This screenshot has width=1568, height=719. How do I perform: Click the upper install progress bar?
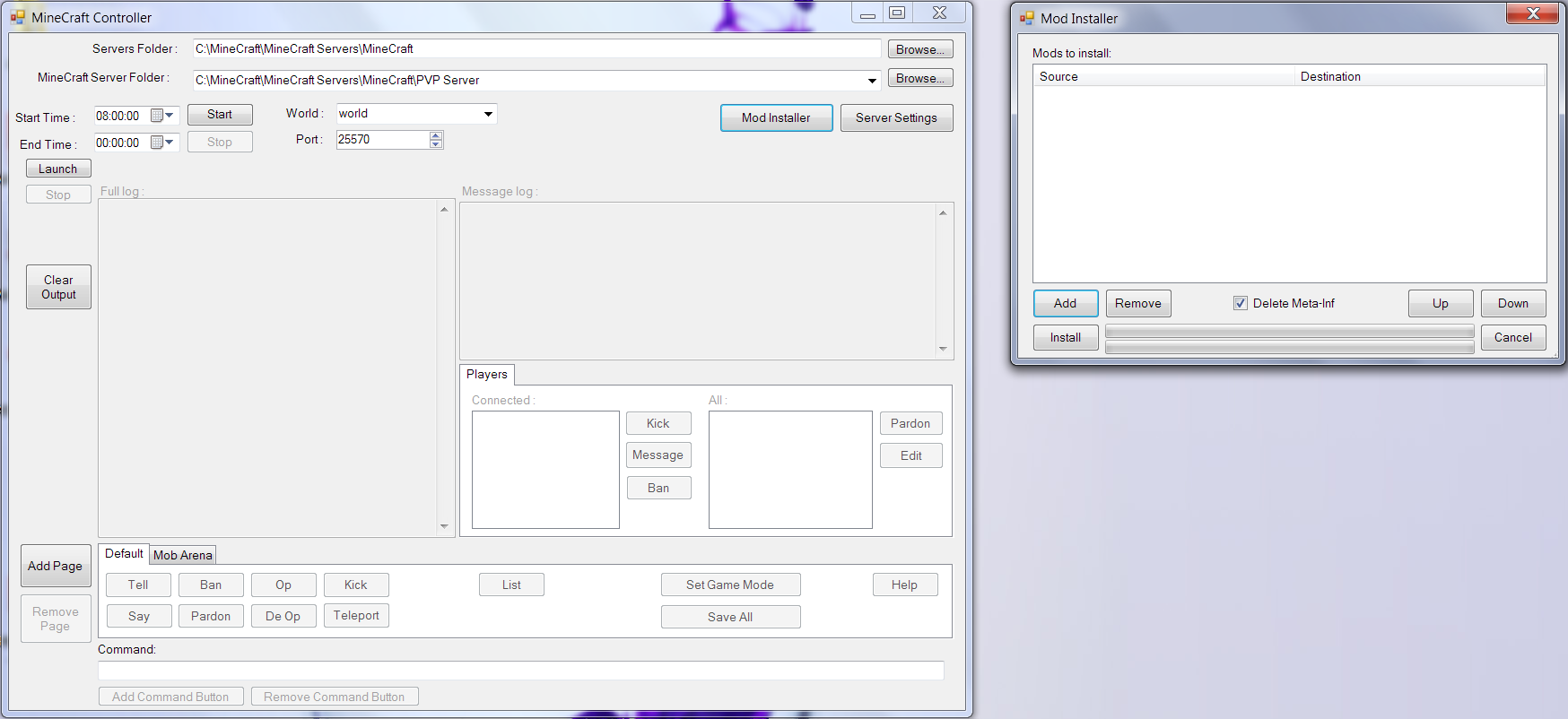coord(1289,332)
